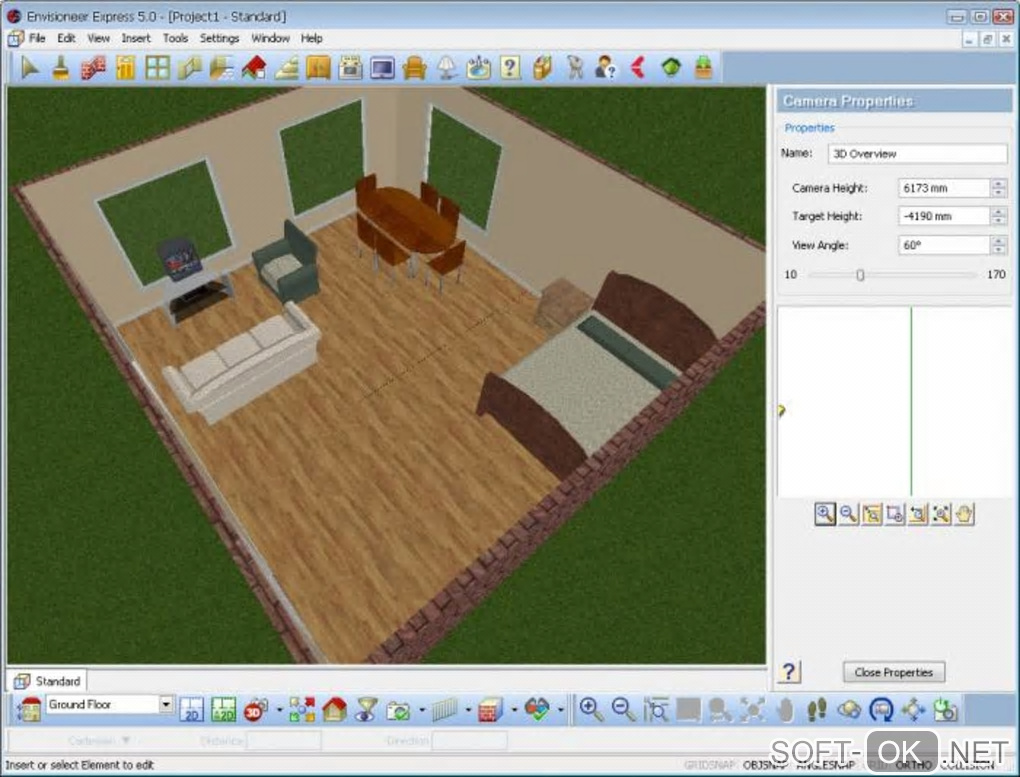Open the help assistant person icon
The width and height of the screenshot is (1020, 777).
(606, 67)
